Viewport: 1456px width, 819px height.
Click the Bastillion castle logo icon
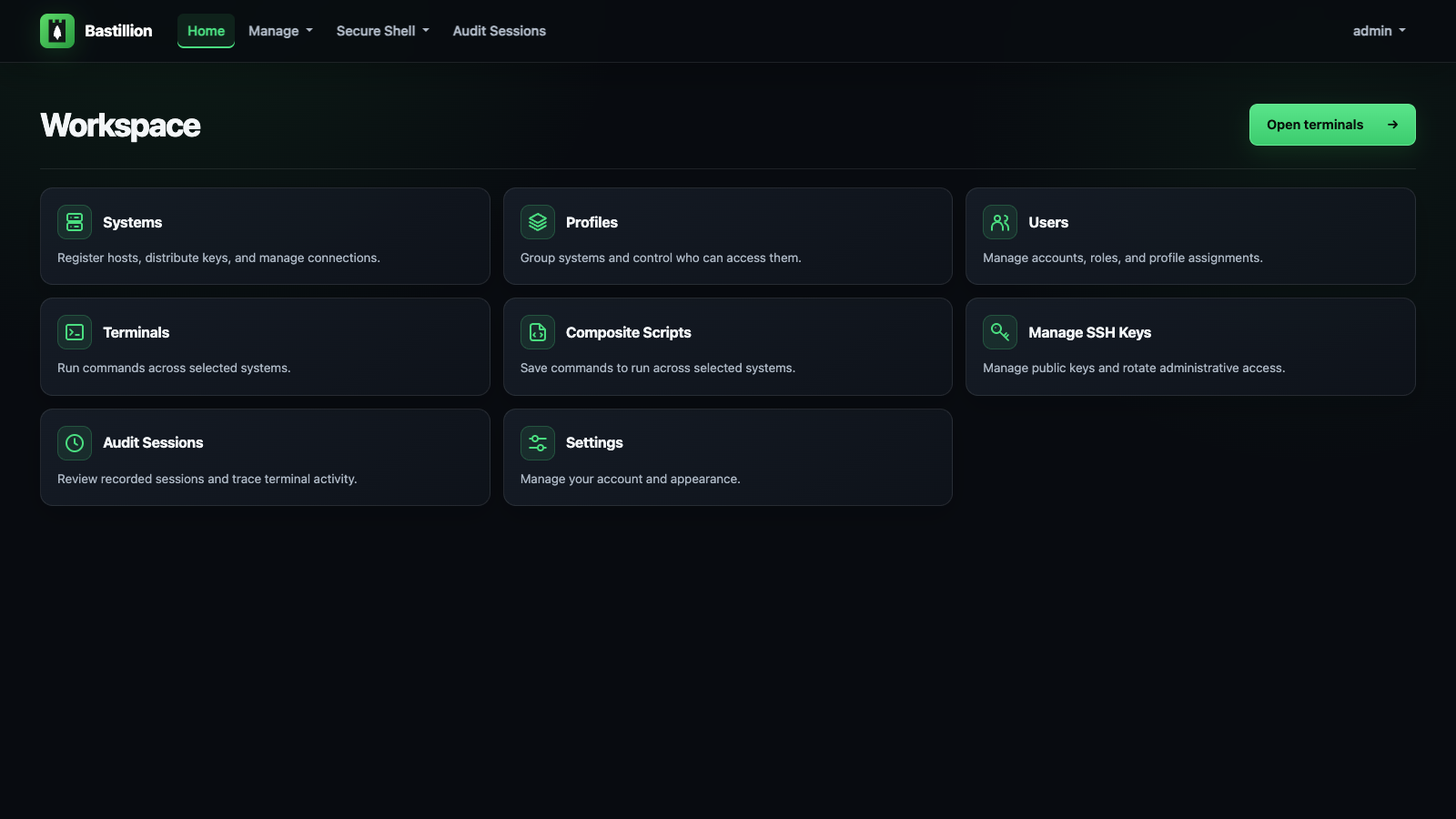[x=57, y=31]
